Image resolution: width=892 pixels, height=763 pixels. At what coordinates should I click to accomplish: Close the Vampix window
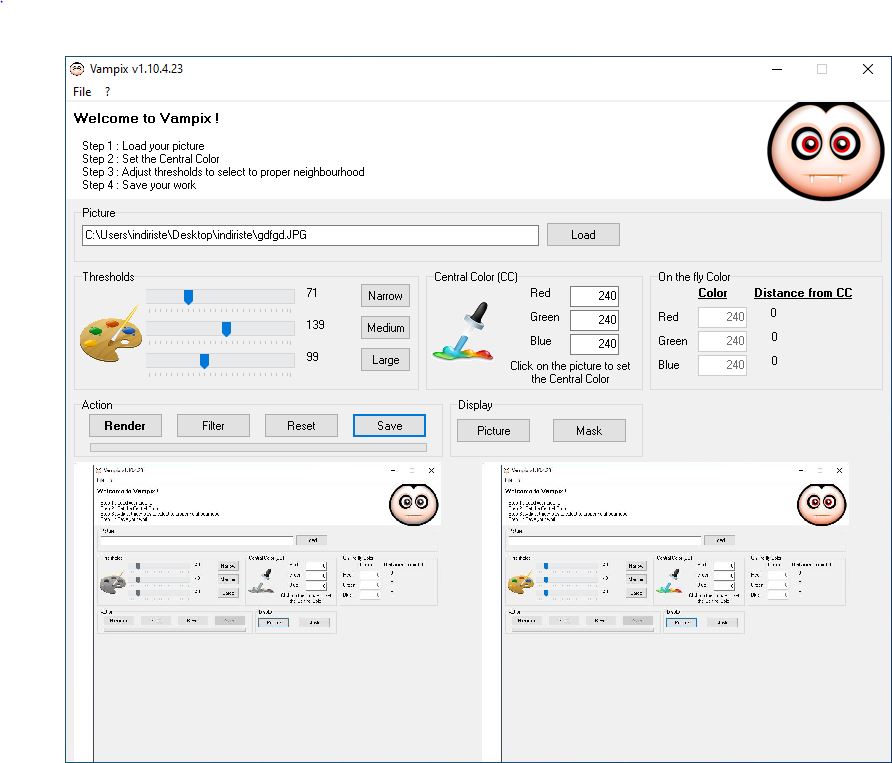tap(868, 69)
